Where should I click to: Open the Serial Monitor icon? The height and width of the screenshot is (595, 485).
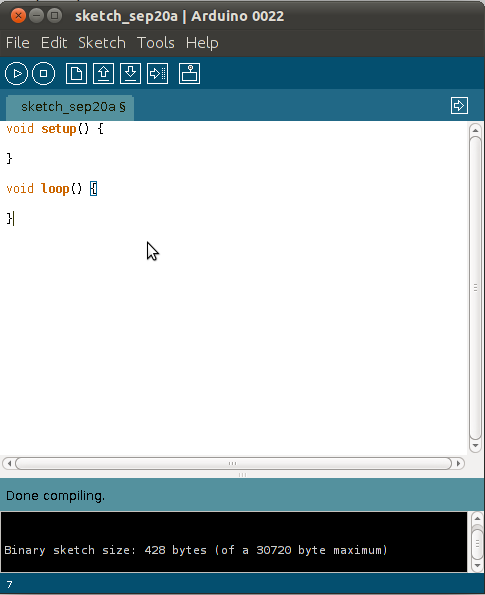[x=189, y=73]
